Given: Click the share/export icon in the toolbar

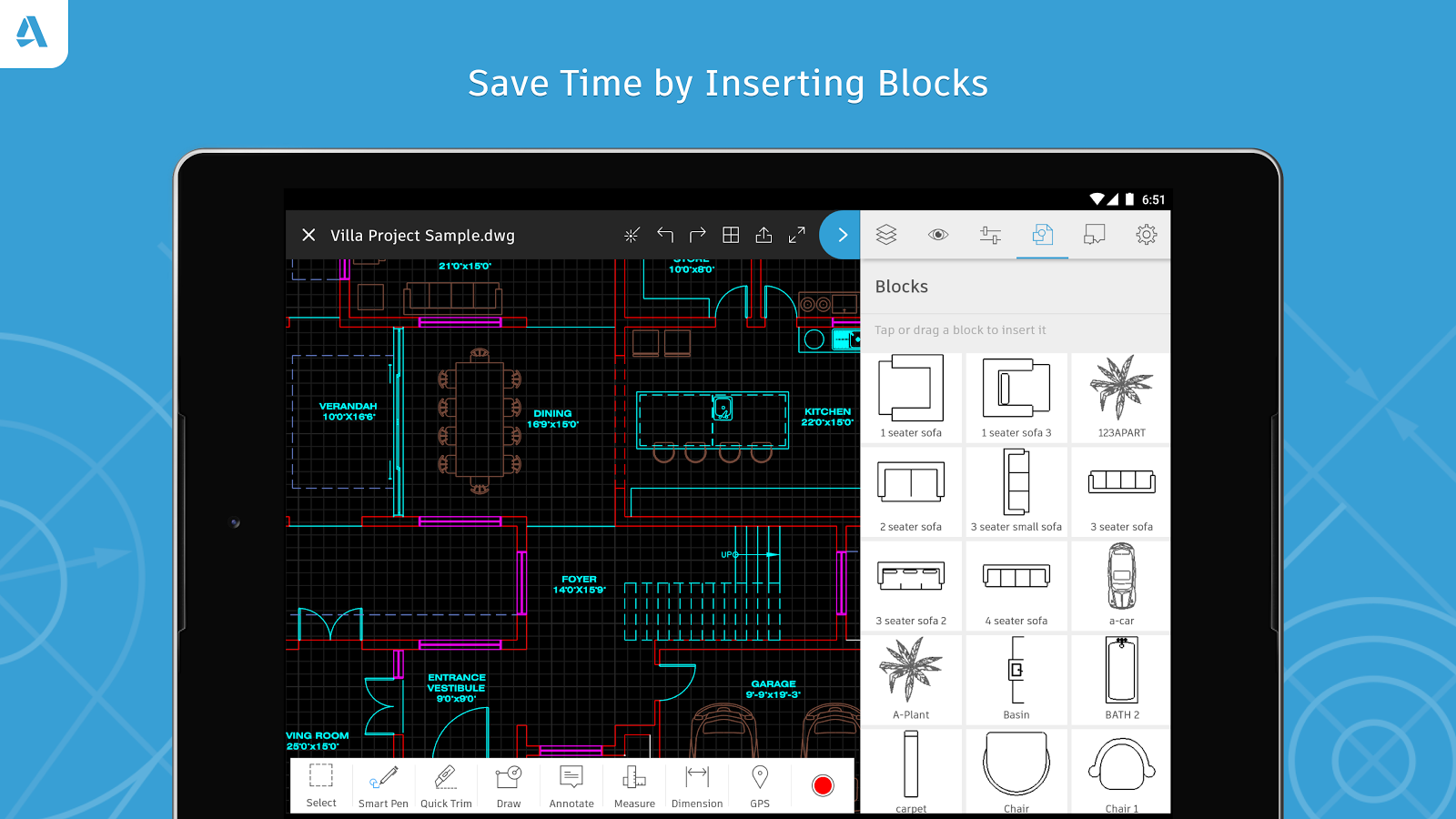Looking at the screenshot, I should point(763,235).
